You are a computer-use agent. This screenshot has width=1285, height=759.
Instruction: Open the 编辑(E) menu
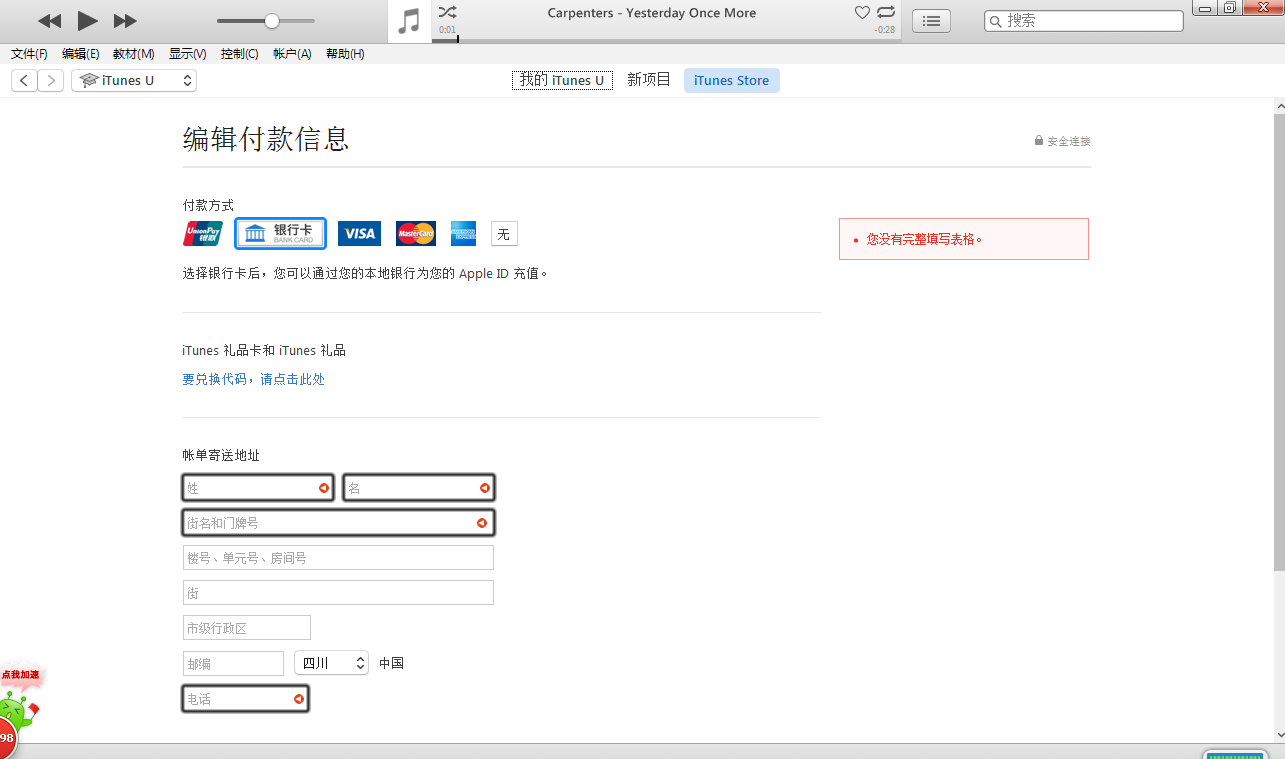point(80,54)
